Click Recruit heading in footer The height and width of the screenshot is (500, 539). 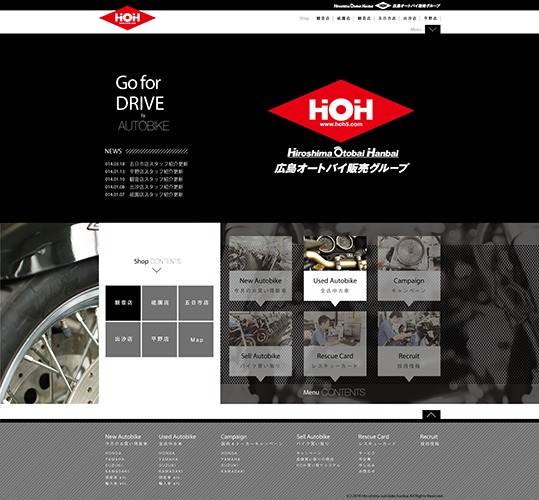(x=429, y=437)
